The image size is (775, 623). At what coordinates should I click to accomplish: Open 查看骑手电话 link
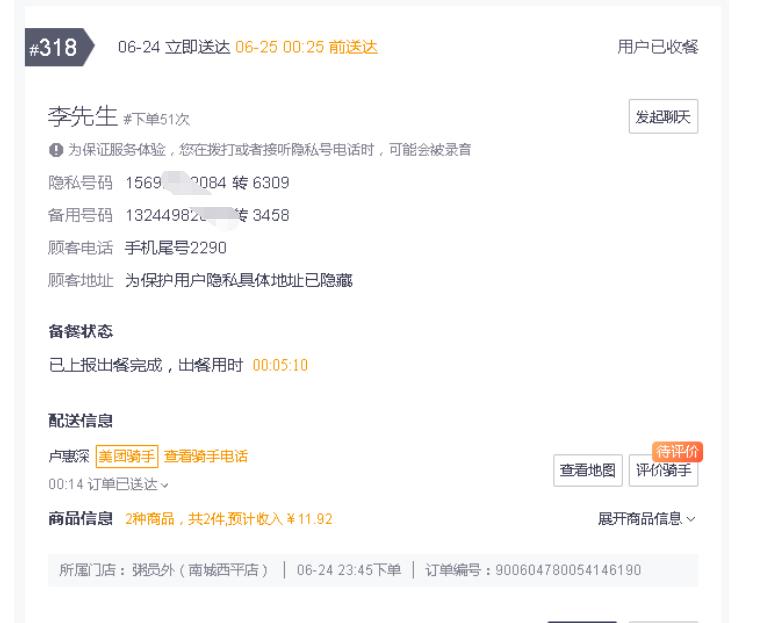206,456
